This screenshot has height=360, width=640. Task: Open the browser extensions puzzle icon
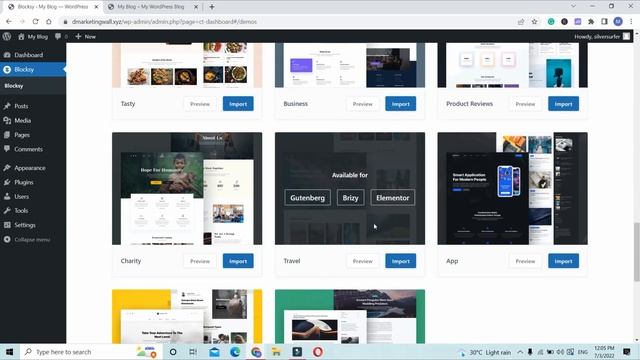591,22
